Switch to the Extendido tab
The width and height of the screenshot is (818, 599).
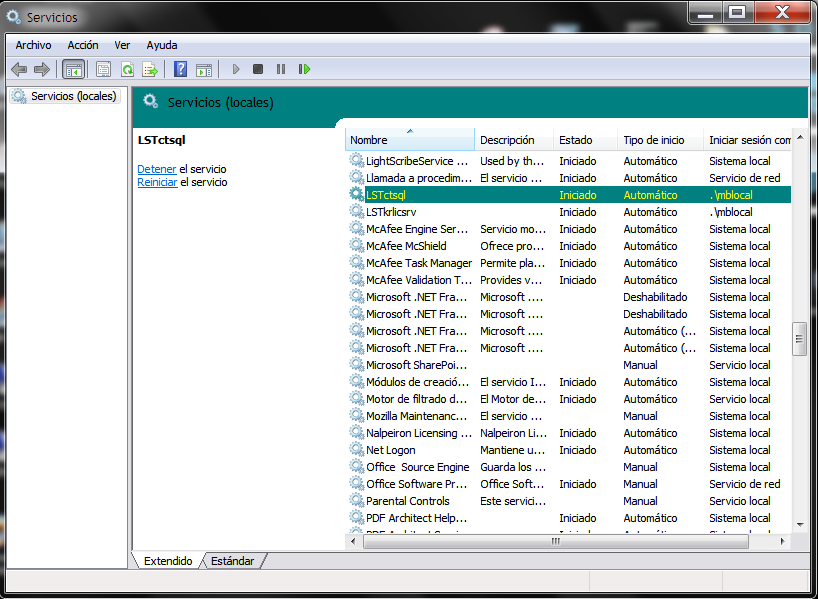(x=168, y=561)
